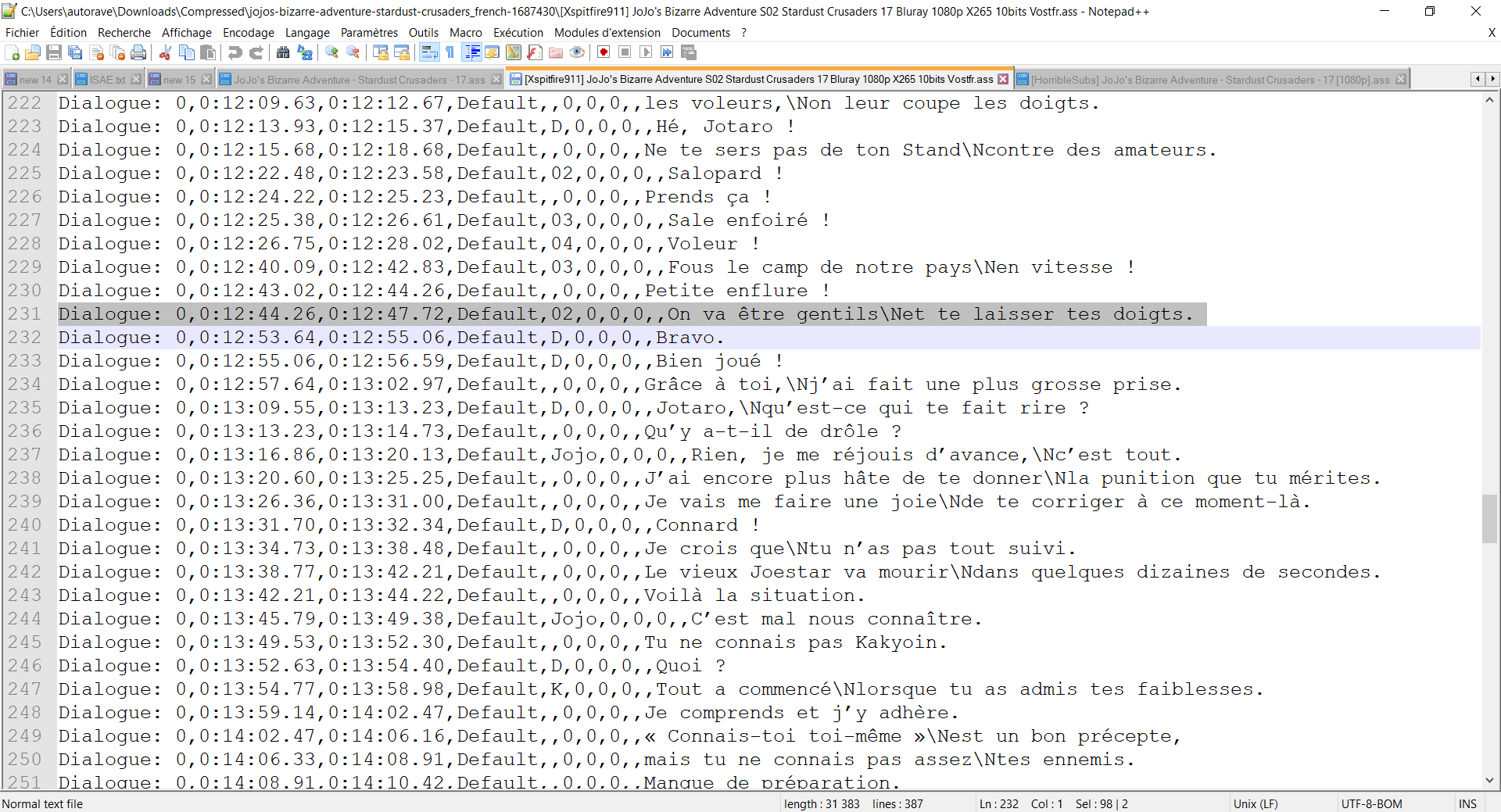Click the UTF-8-BOM encoding indicator
This screenshot has width=1501, height=812.
pyautogui.click(x=1372, y=803)
